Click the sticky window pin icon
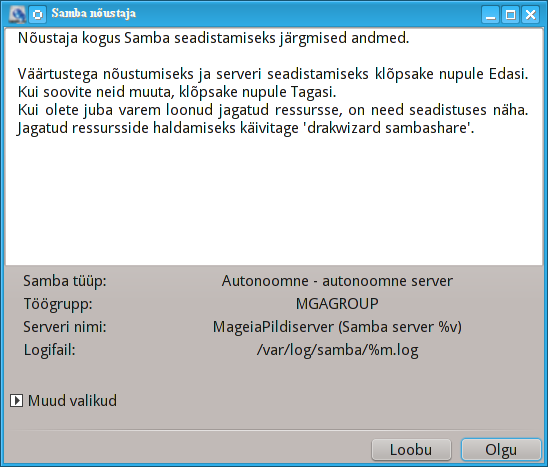The image size is (548, 467). click(37, 15)
